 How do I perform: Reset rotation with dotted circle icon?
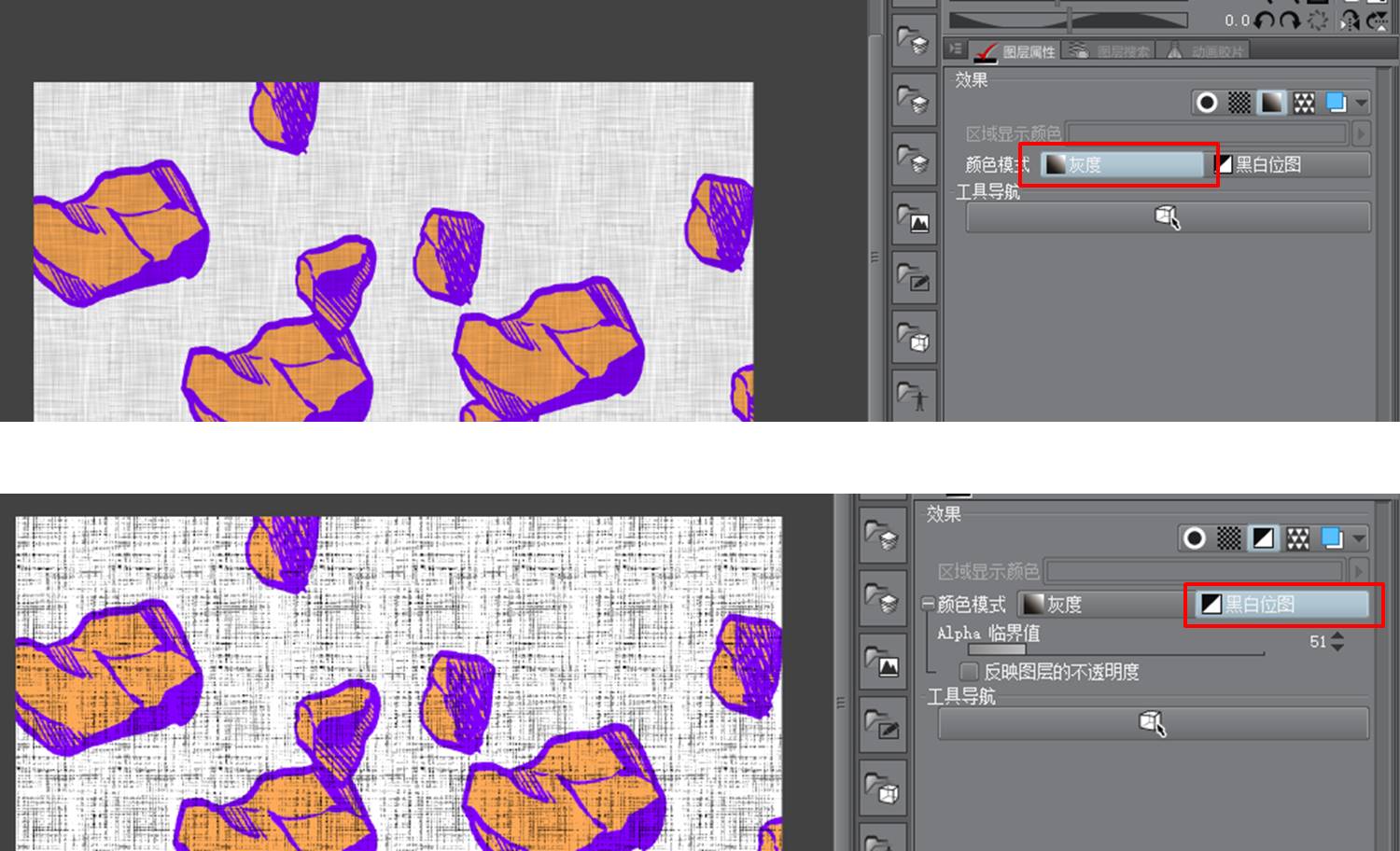(1318, 20)
